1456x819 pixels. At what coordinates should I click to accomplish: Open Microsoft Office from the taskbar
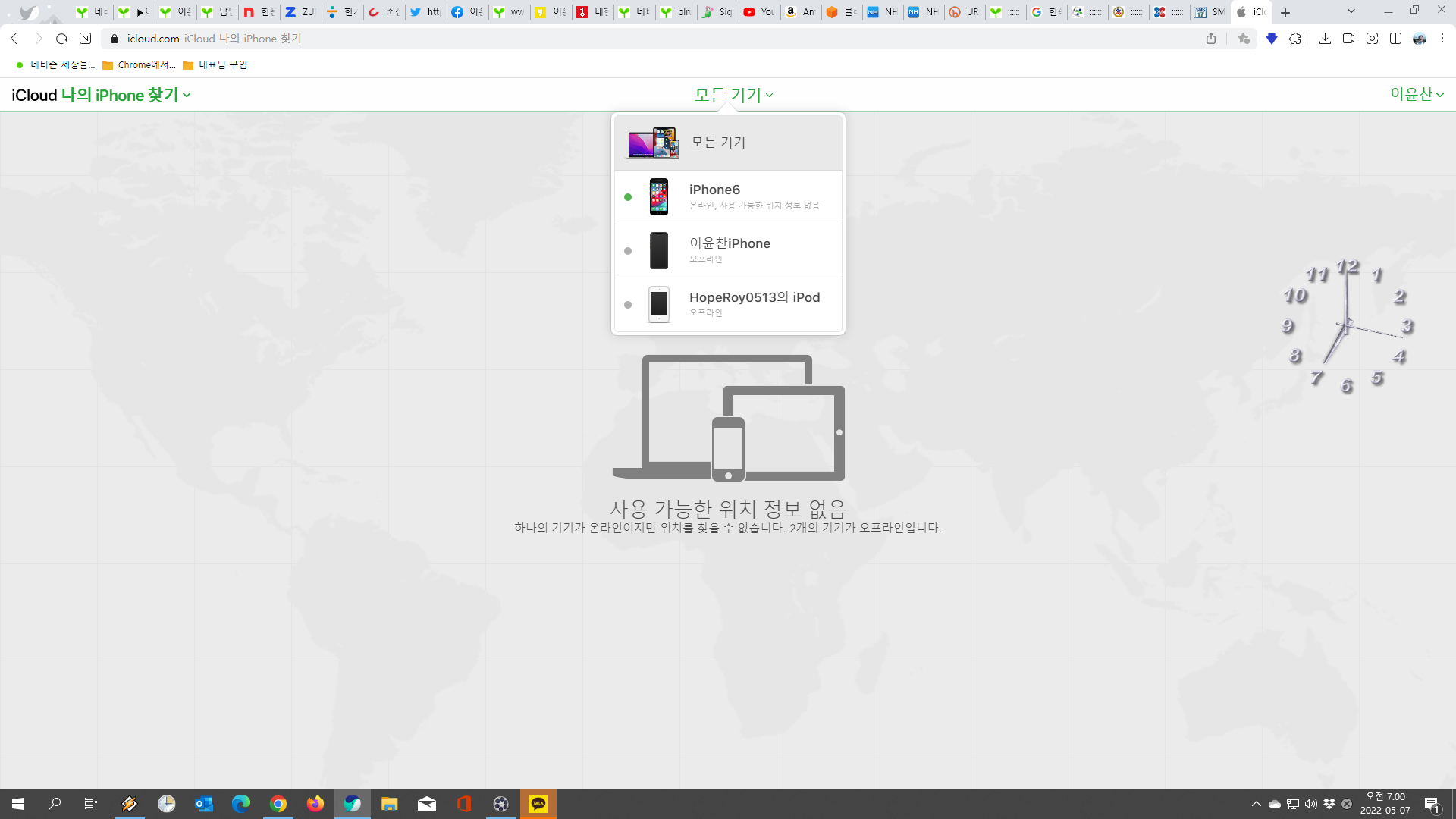[464, 804]
